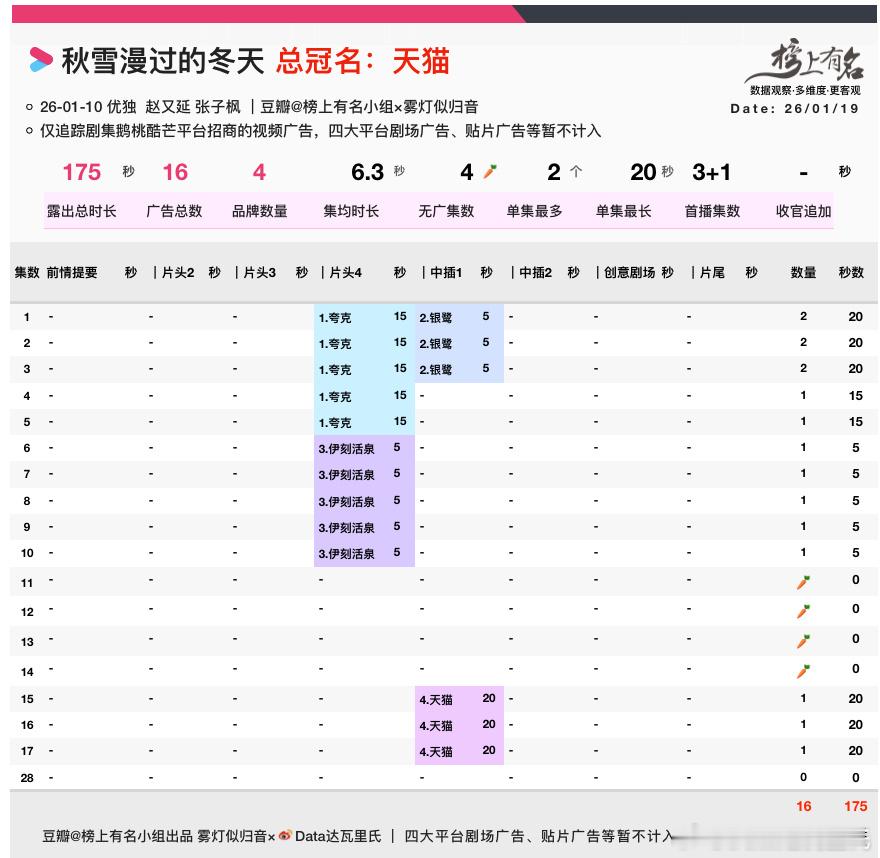Click 3.伊刻活泉 cell in episode 6 row
Image resolution: width=880 pixels, height=858 pixels.
click(x=346, y=448)
